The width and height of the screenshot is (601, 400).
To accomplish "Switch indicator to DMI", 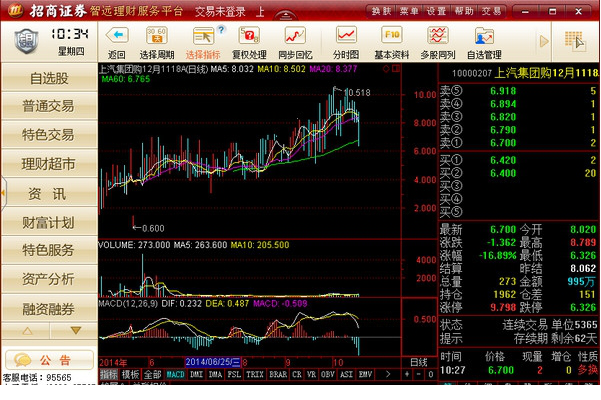I will coord(196,374).
